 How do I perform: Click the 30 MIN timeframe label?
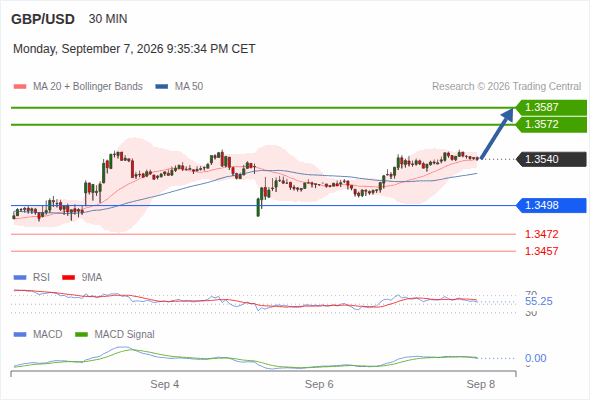coord(108,19)
